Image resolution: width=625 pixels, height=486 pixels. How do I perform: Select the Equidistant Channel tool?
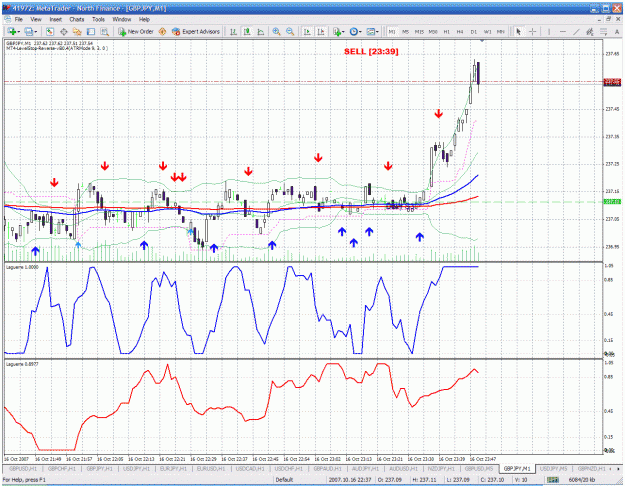590,31
